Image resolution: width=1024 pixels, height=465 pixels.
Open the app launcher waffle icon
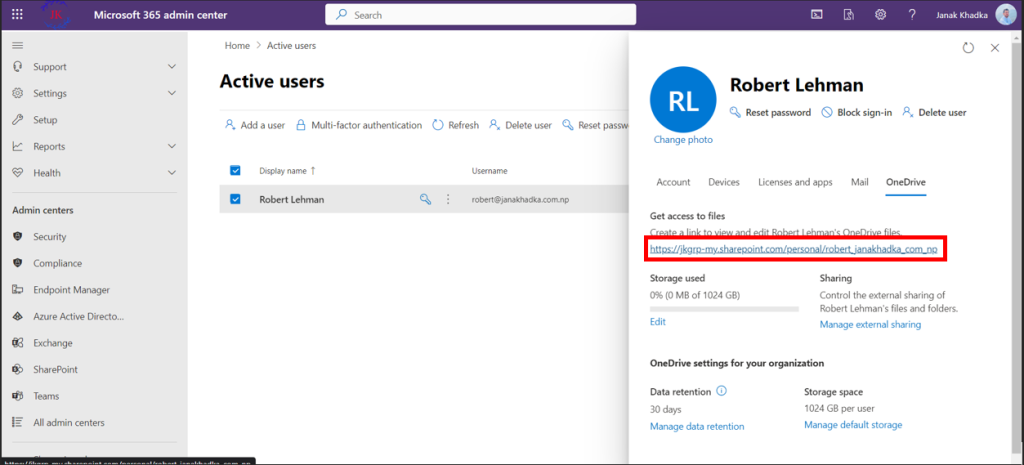click(x=18, y=14)
